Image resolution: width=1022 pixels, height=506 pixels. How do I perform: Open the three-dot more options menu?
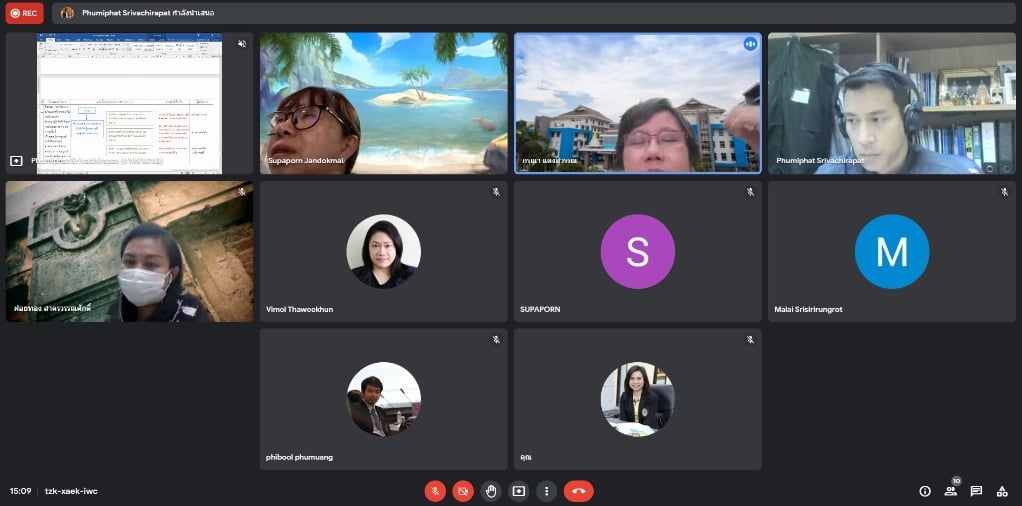[x=546, y=491]
